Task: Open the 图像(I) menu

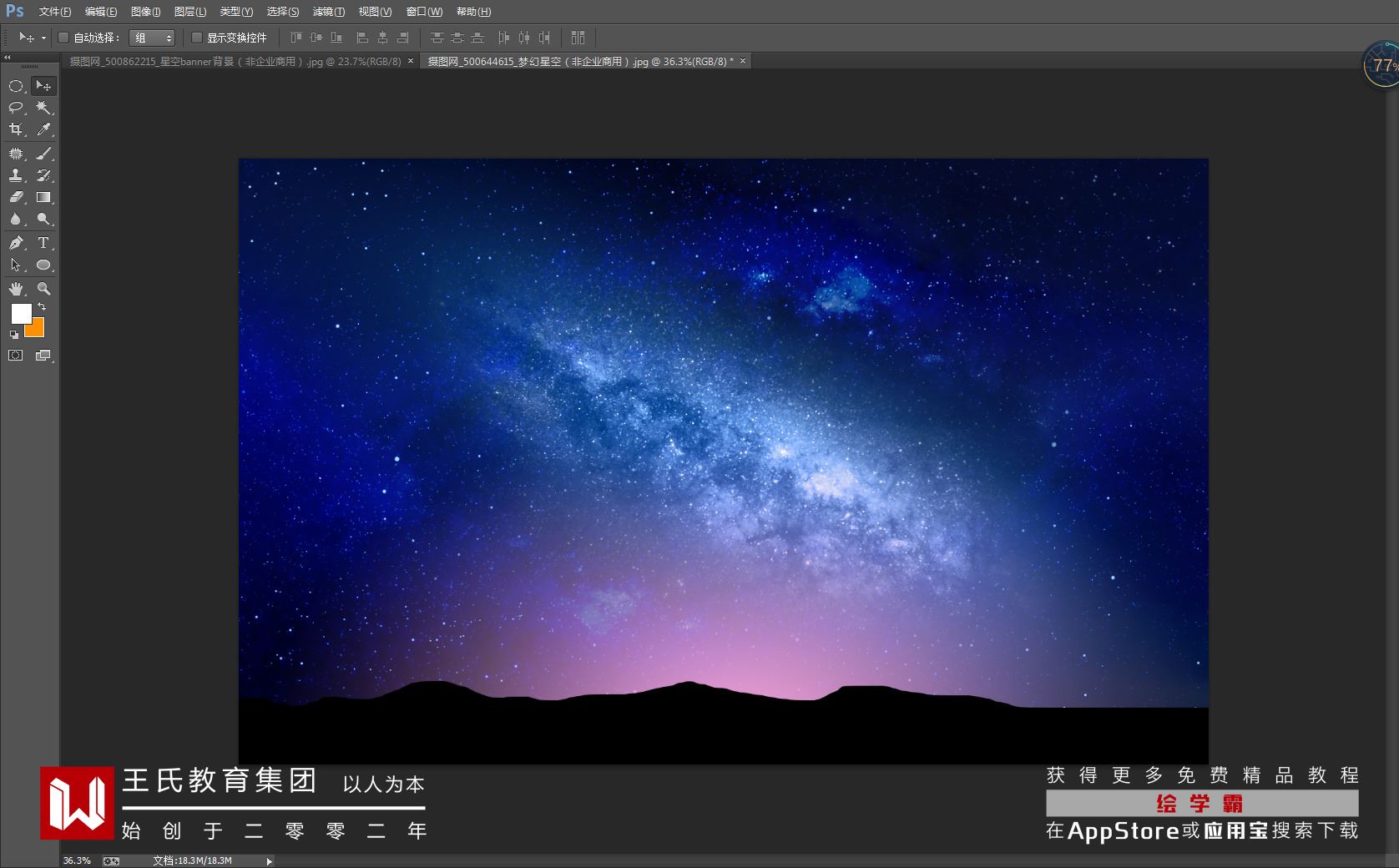Action: point(146,12)
